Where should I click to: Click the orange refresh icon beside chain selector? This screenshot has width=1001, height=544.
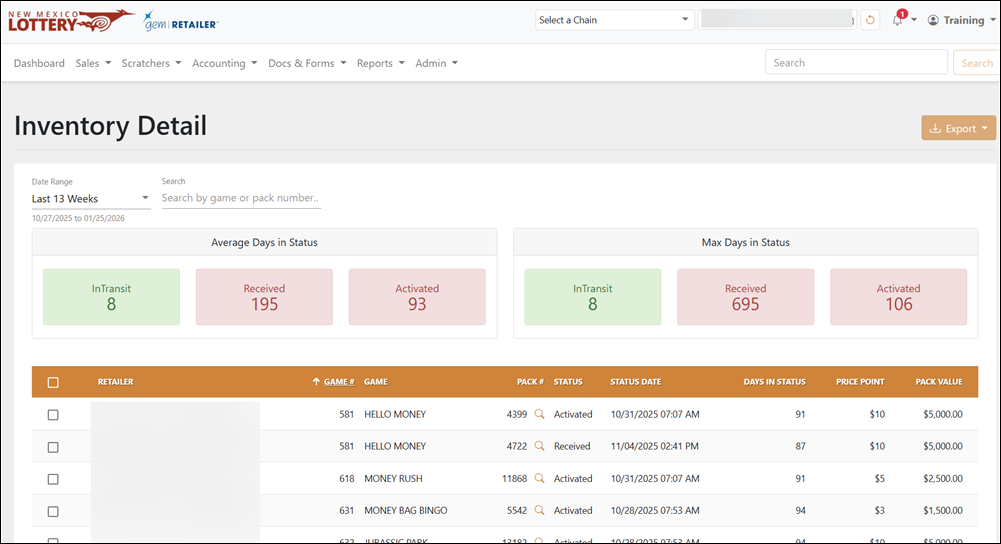[869, 20]
